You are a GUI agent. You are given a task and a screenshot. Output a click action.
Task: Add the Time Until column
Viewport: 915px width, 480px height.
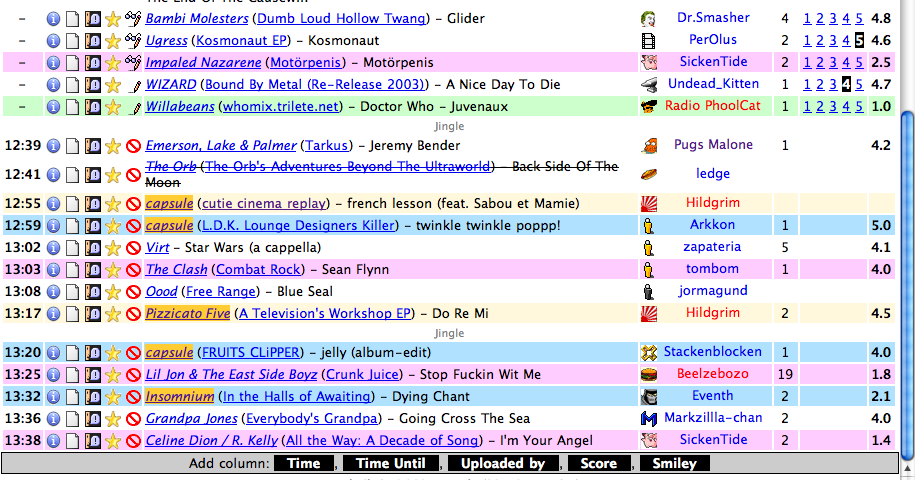[390, 464]
